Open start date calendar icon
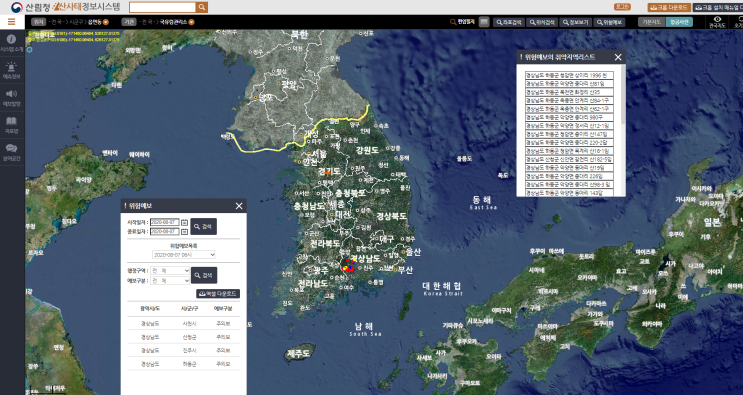Screen dimensions: 743x395 point(184,222)
